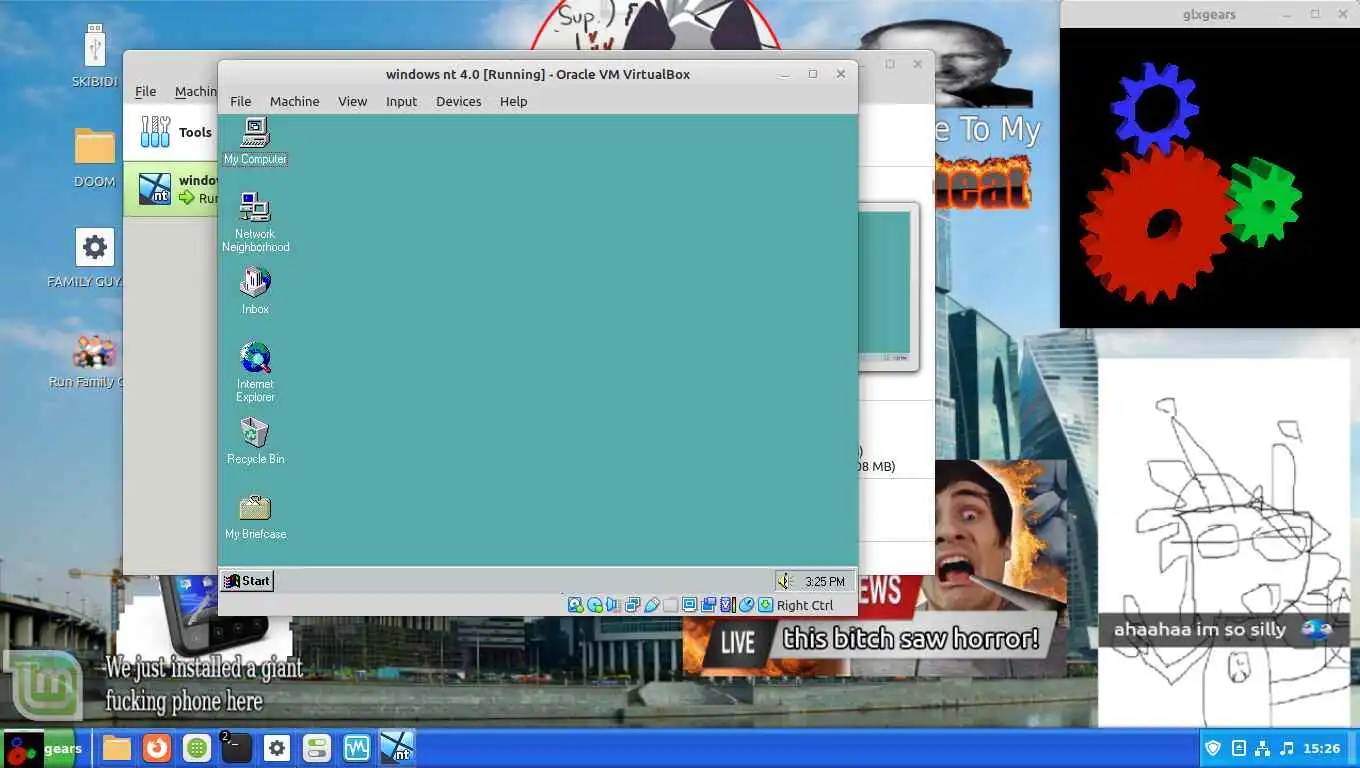
Task: Click VirtualBox shared folders indicator
Action: 671,605
